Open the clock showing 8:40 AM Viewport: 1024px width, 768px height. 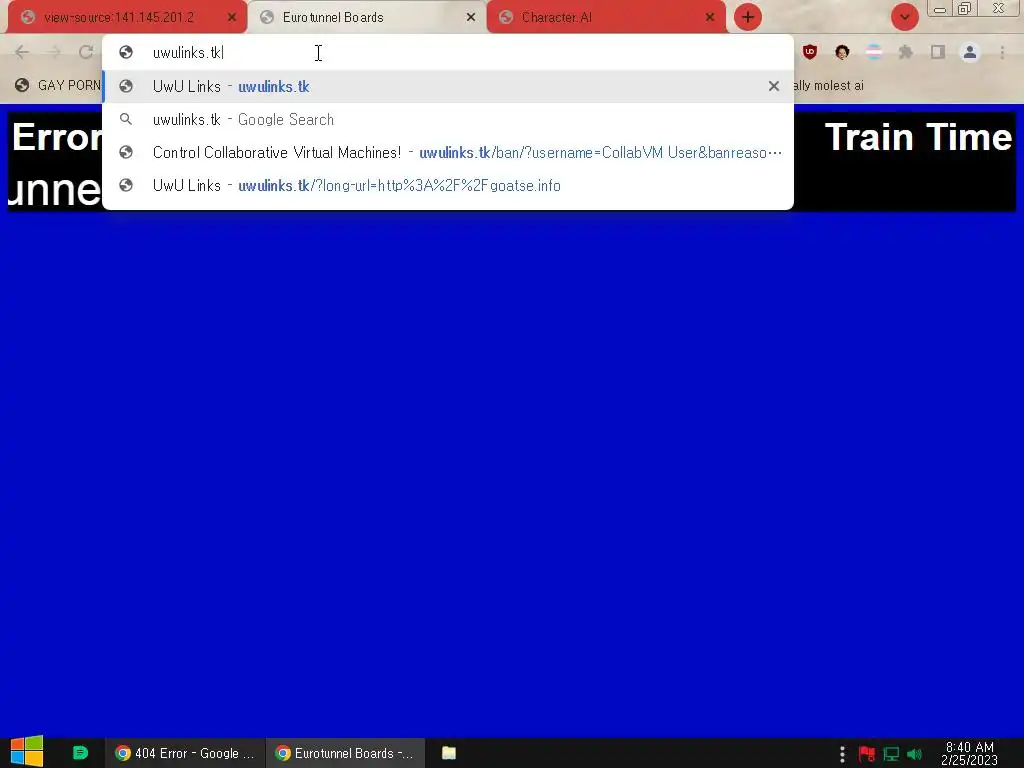(x=969, y=753)
